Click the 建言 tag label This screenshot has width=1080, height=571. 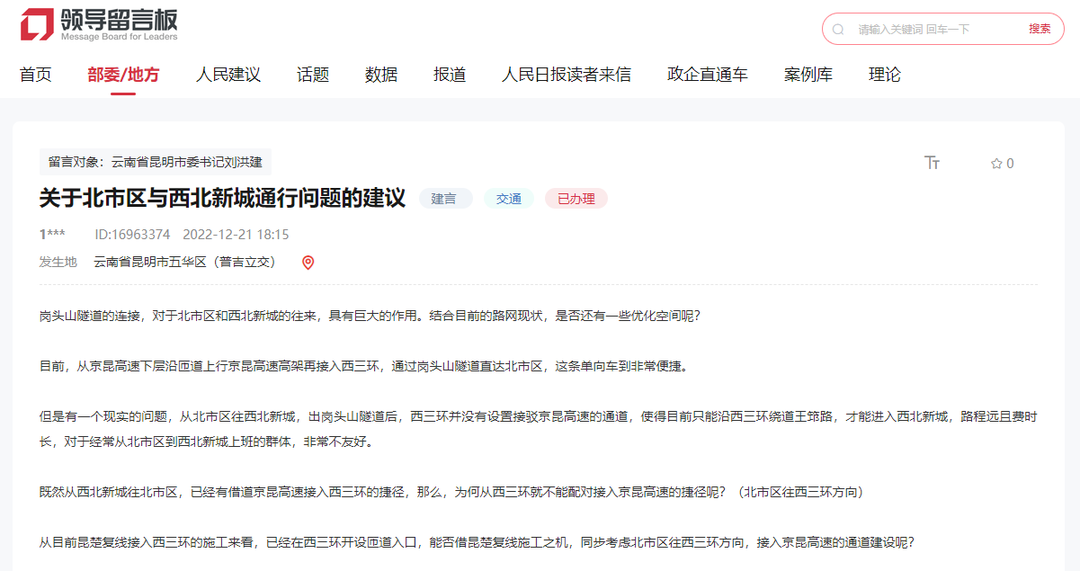click(x=445, y=198)
